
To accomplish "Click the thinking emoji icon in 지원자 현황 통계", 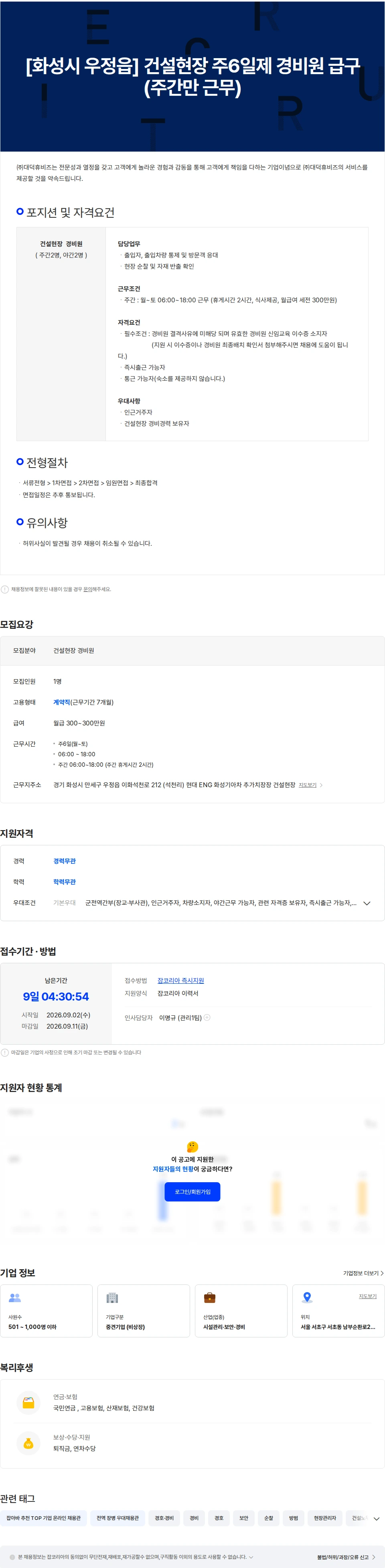I will (x=192, y=1147).
